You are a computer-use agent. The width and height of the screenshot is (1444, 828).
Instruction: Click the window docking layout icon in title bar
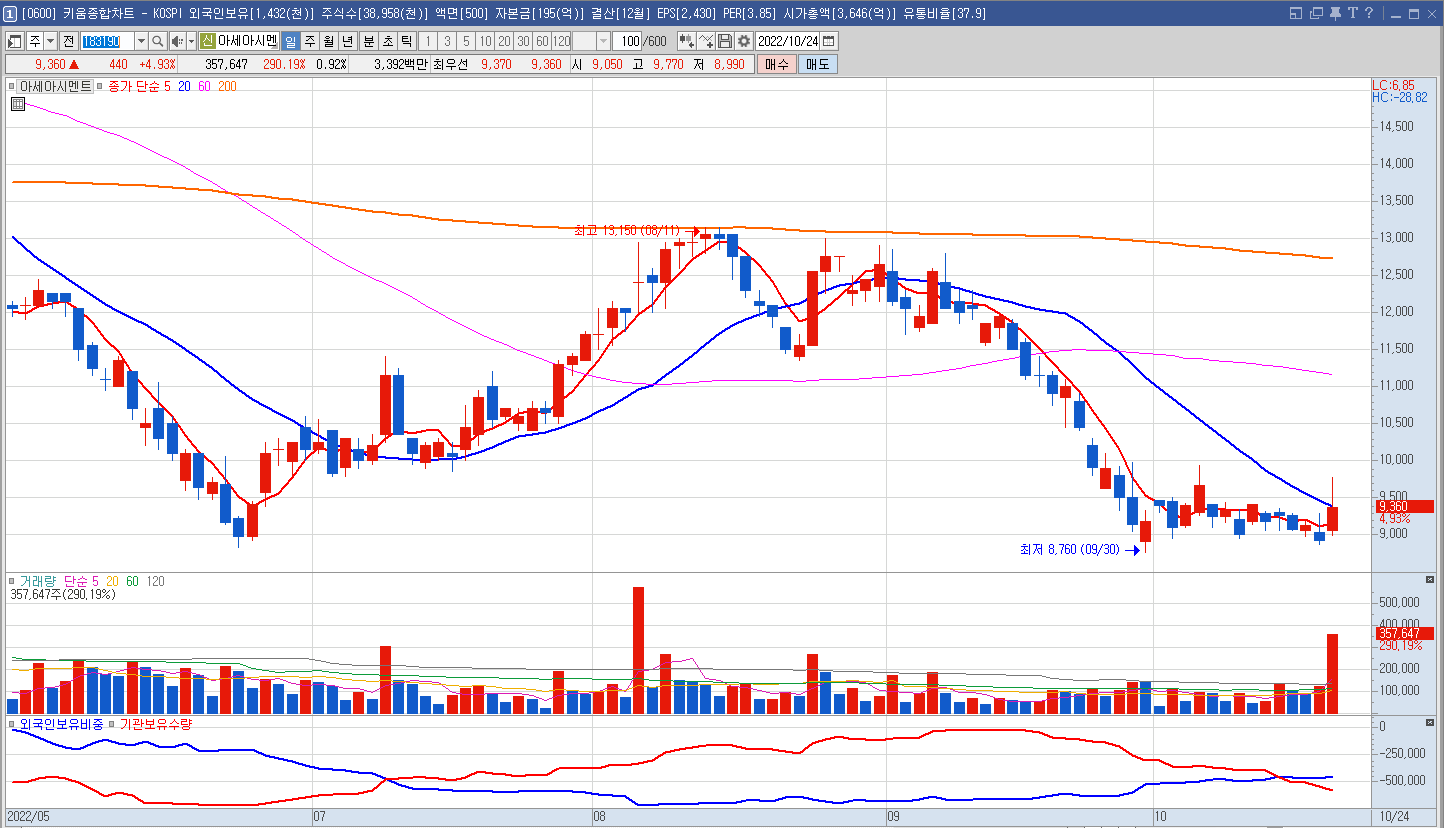coord(1295,13)
